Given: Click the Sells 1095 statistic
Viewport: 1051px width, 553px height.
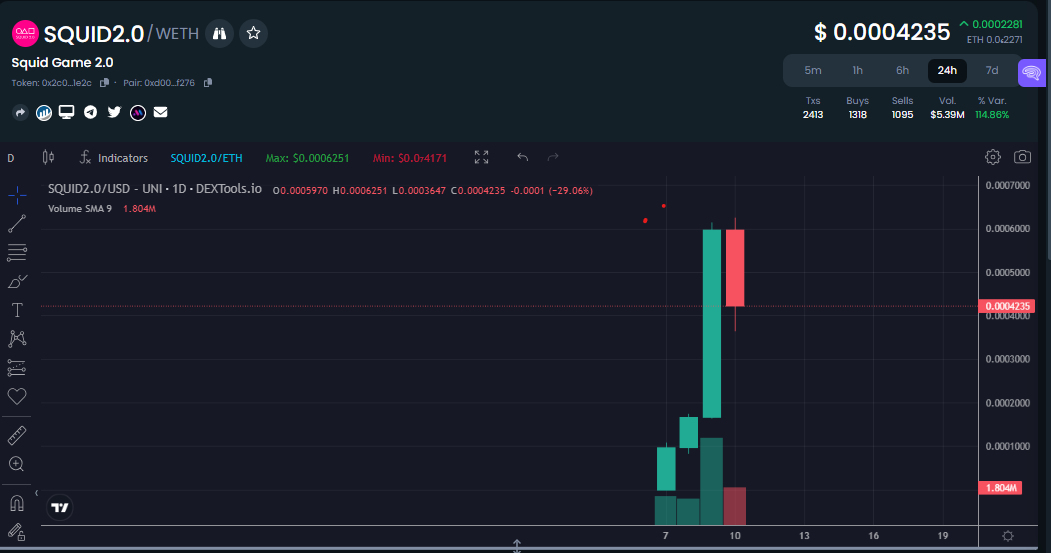Looking at the screenshot, I should 902,108.
